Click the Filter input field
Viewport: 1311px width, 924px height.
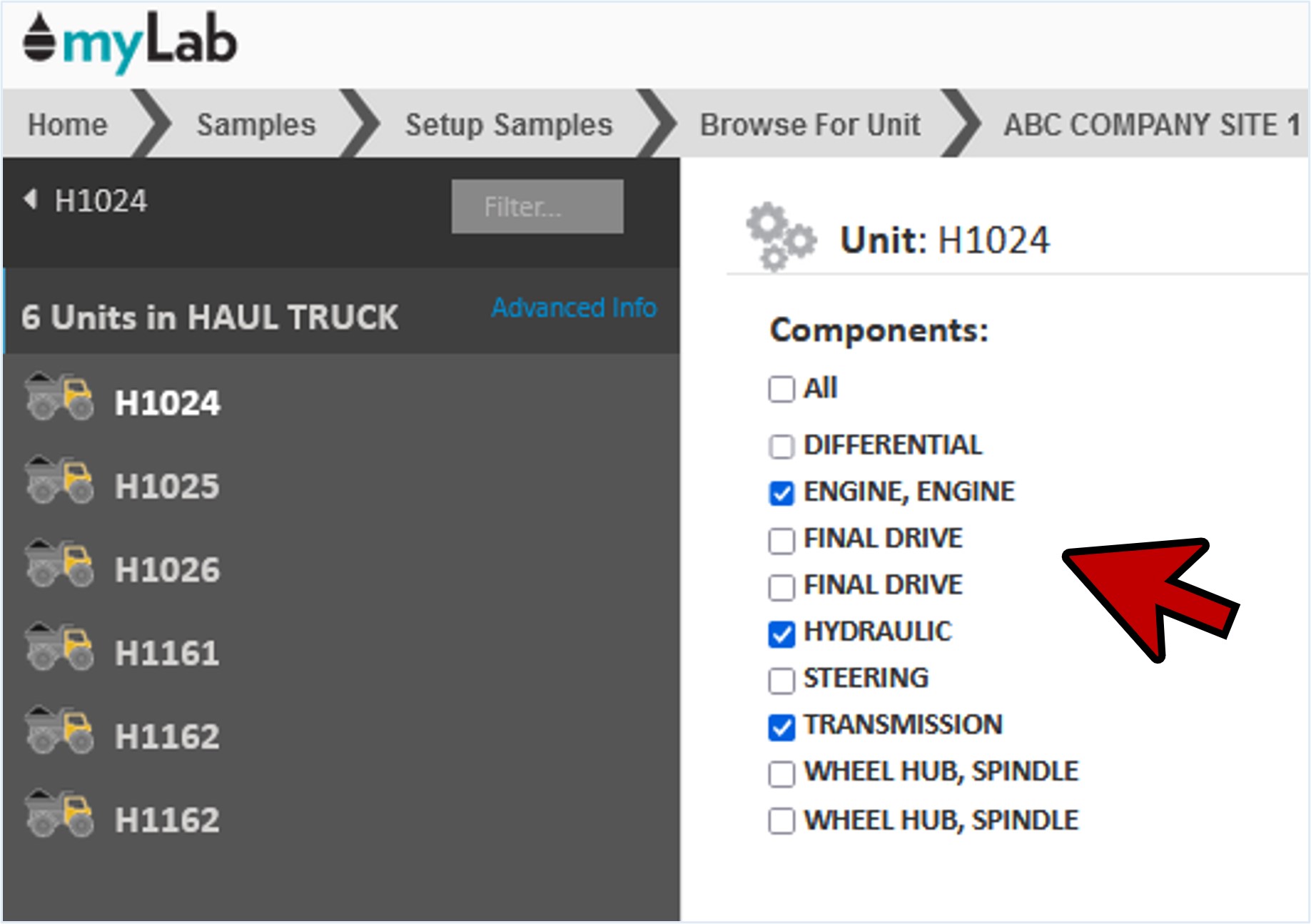(537, 206)
